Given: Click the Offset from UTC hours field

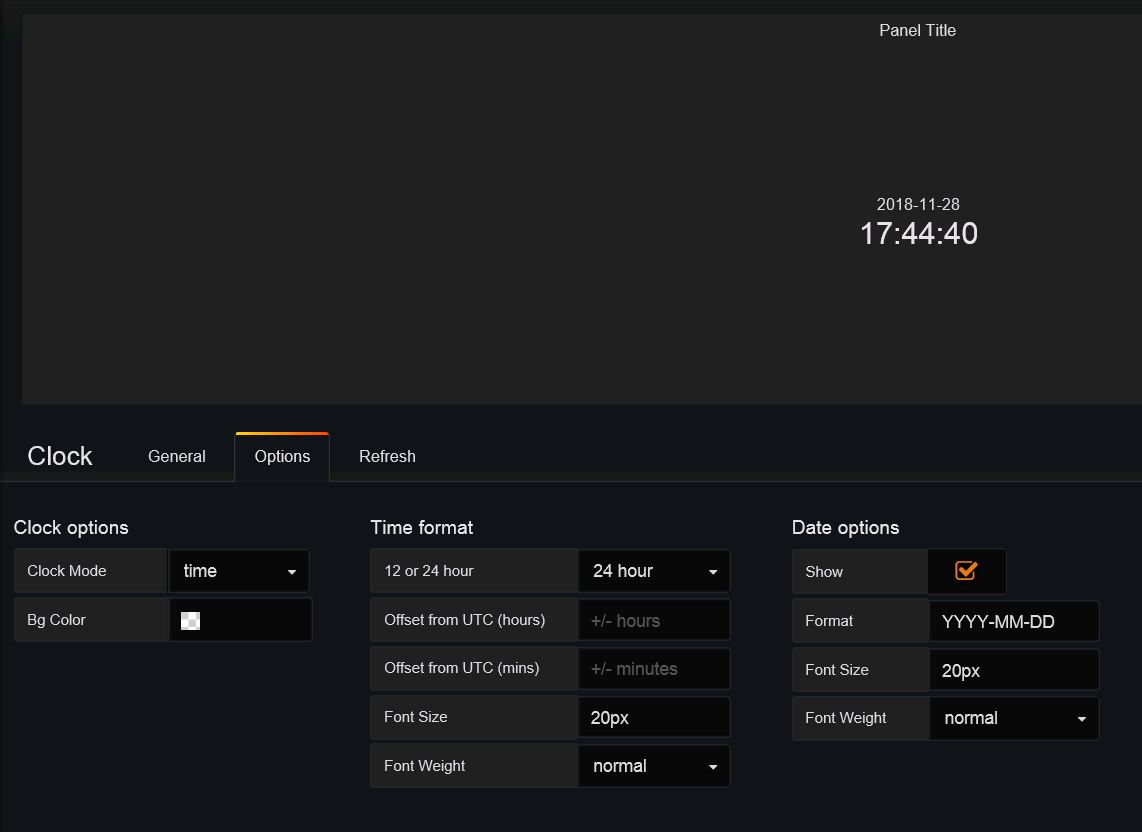Looking at the screenshot, I should click(x=653, y=619).
